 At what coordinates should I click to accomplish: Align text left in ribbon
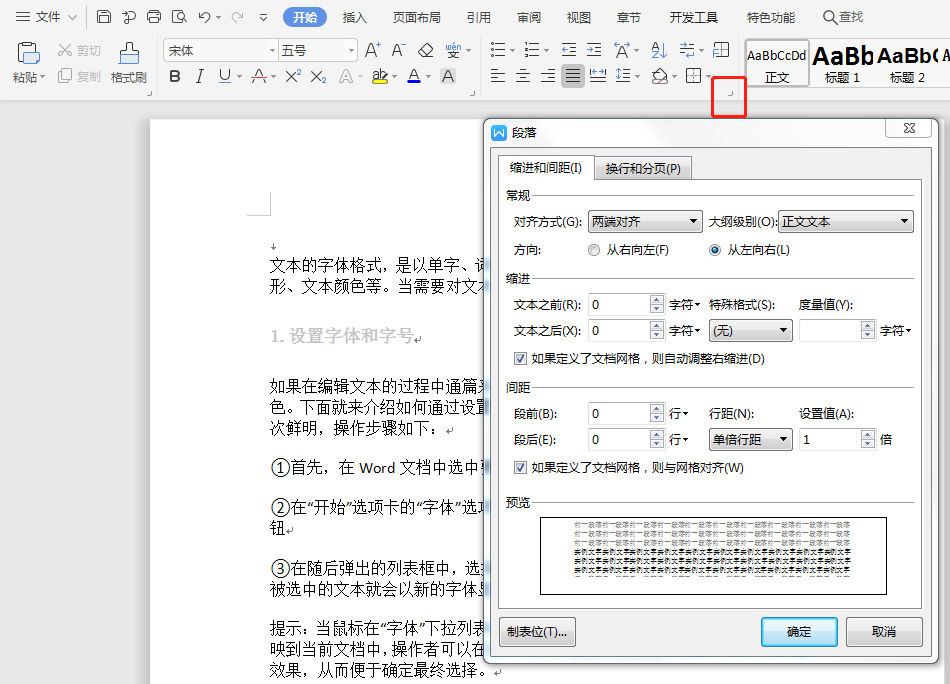click(x=497, y=76)
